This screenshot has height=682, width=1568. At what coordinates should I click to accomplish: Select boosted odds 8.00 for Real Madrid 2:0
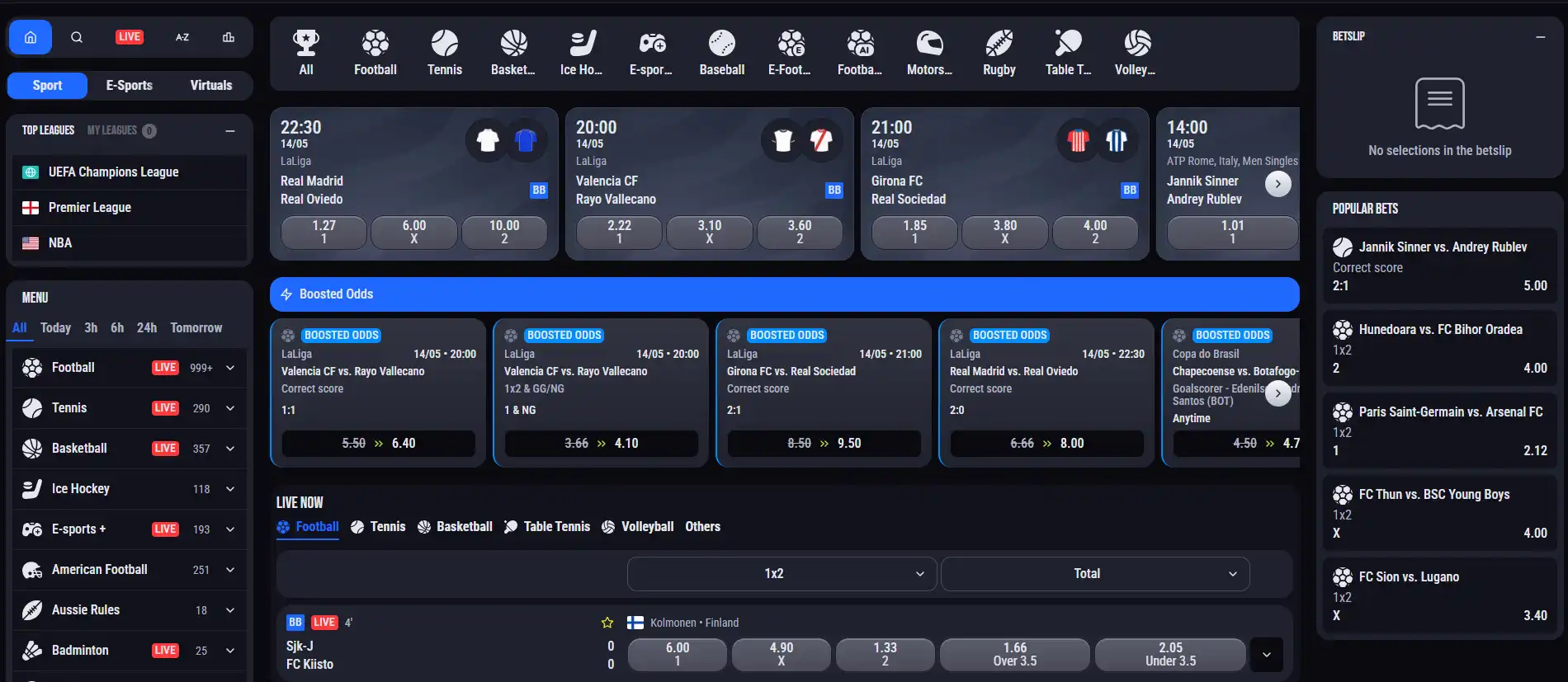coord(1047,444)
